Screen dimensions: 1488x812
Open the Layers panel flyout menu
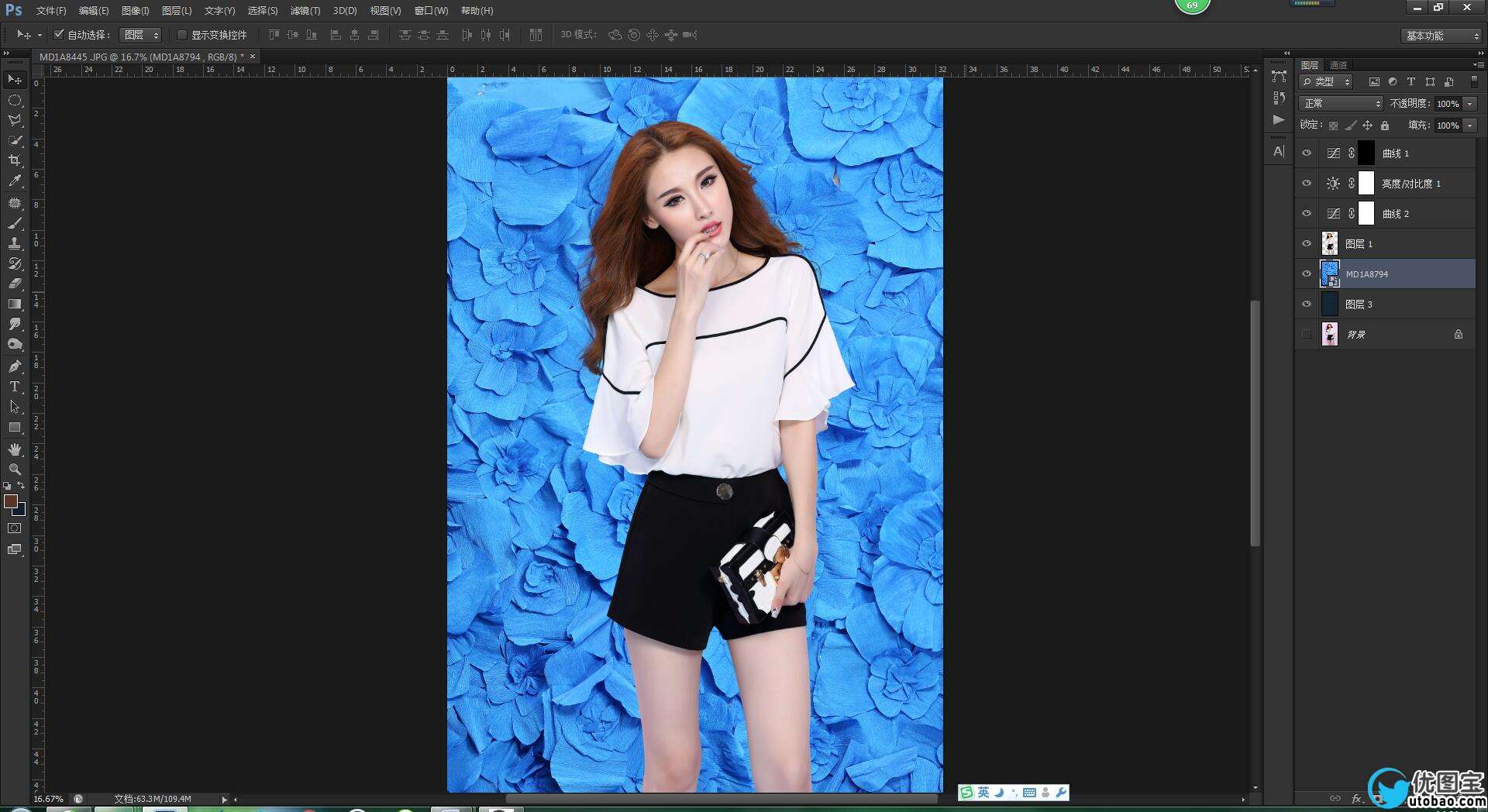tap(1478, 65)
